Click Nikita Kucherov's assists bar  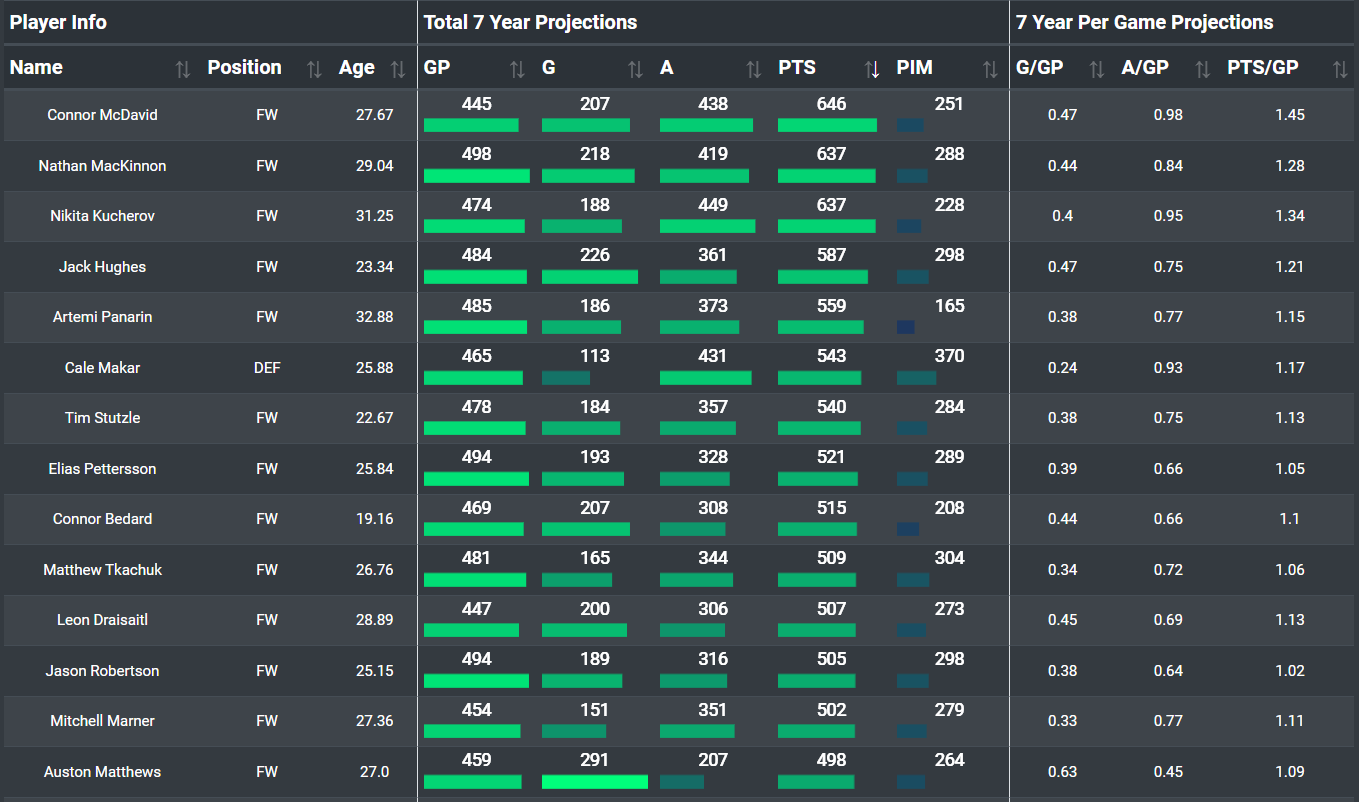pyautogui.click(x=708, y=226)
